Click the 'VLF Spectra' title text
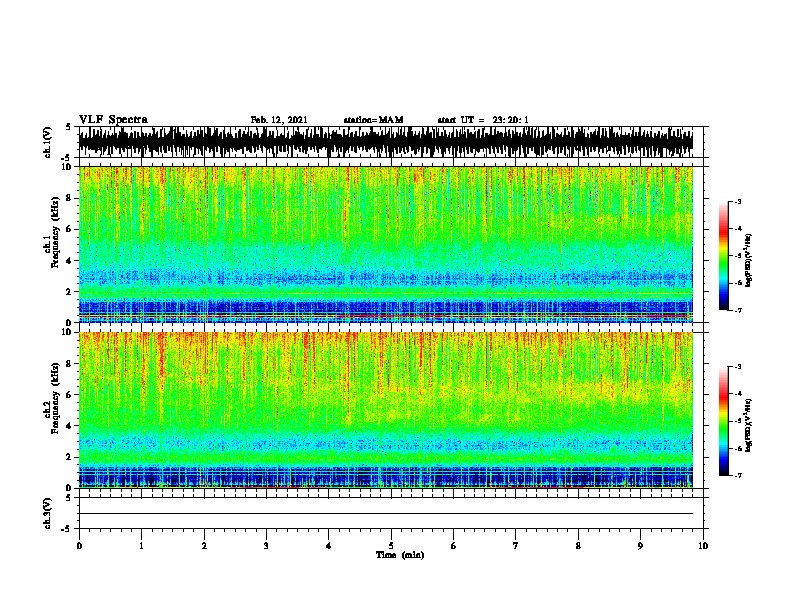 point(113,120)
